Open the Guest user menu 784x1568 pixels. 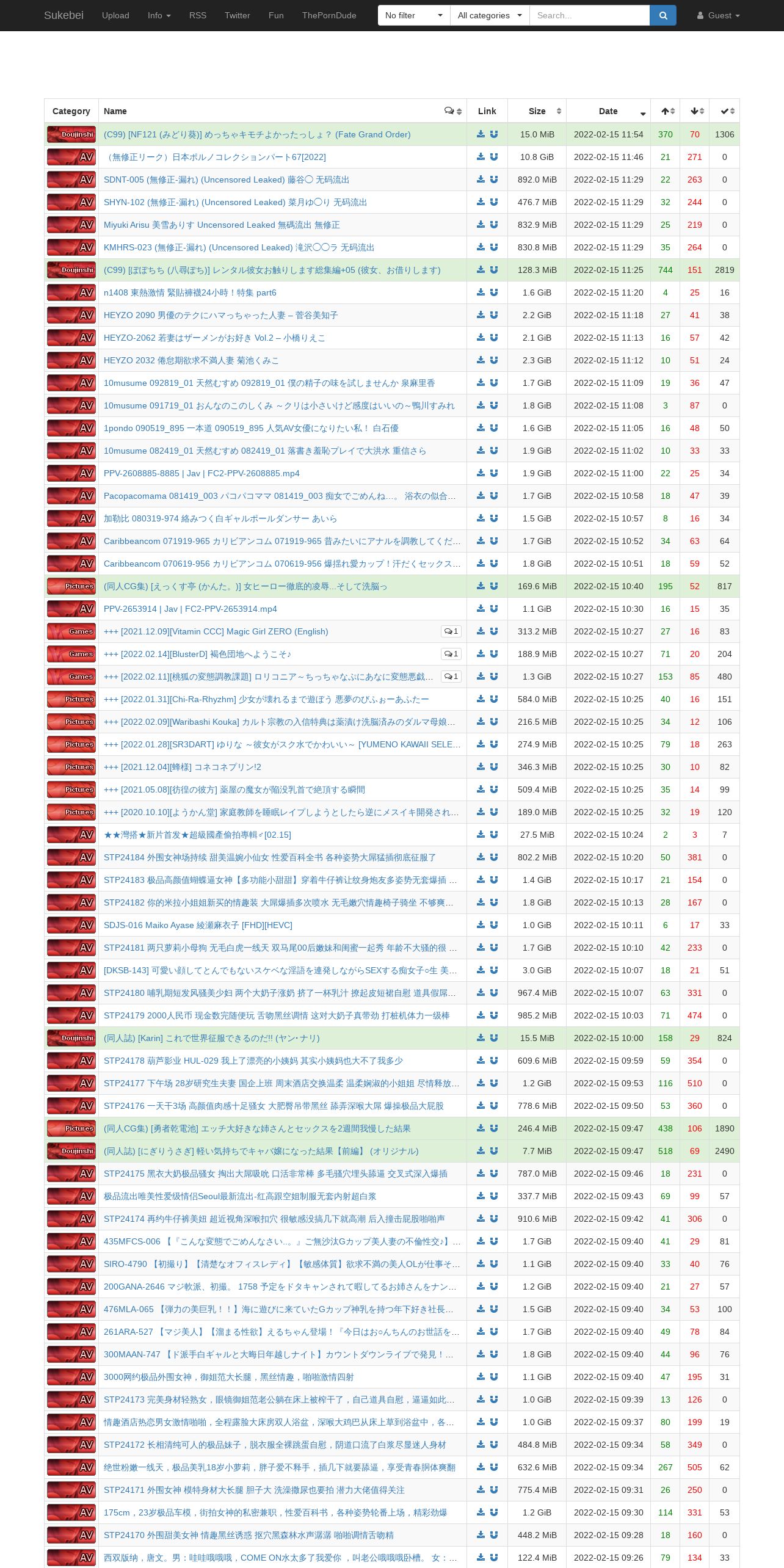pos(719,15)
